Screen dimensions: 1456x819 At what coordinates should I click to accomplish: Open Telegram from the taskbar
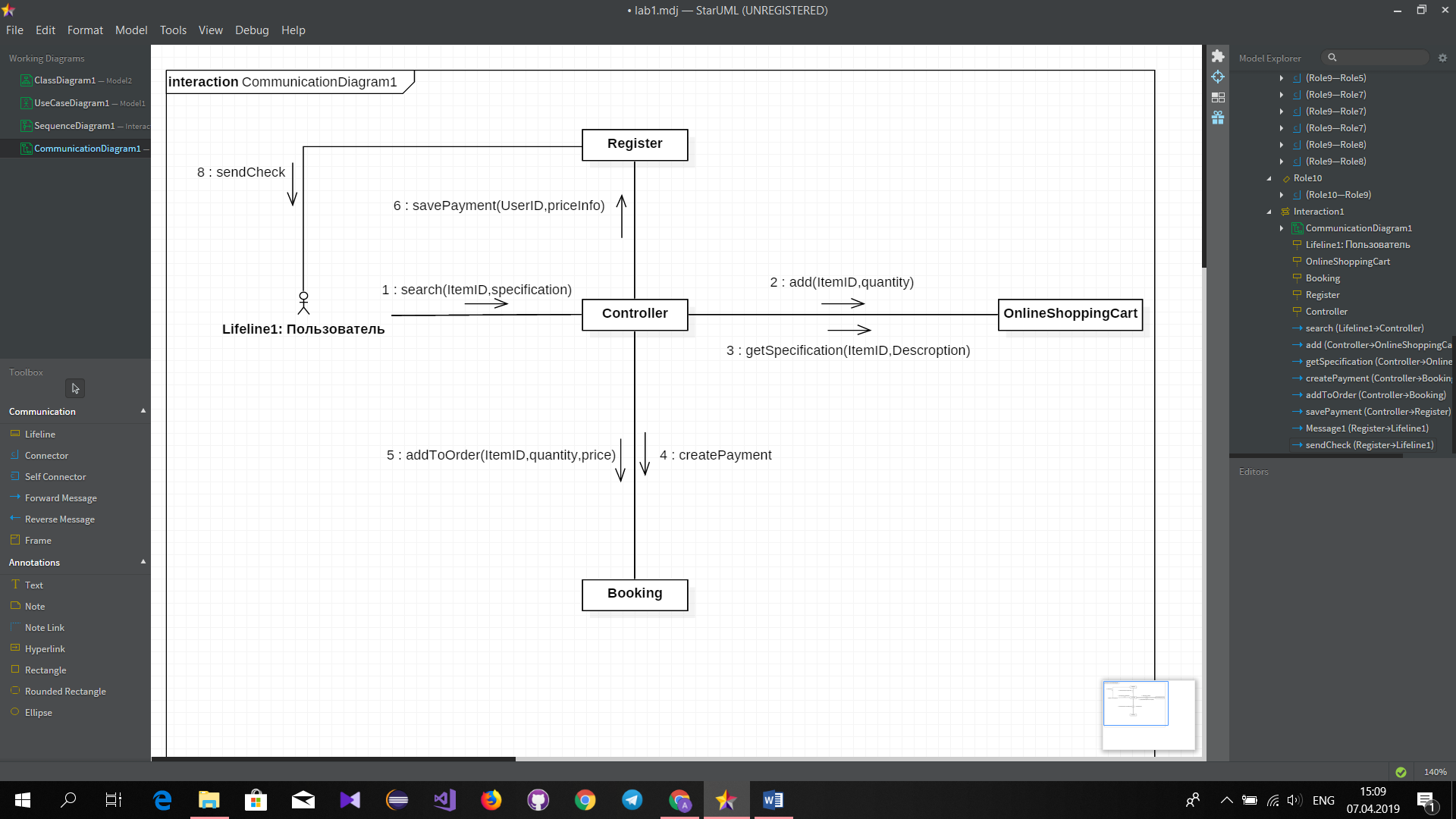pos(632,800)
